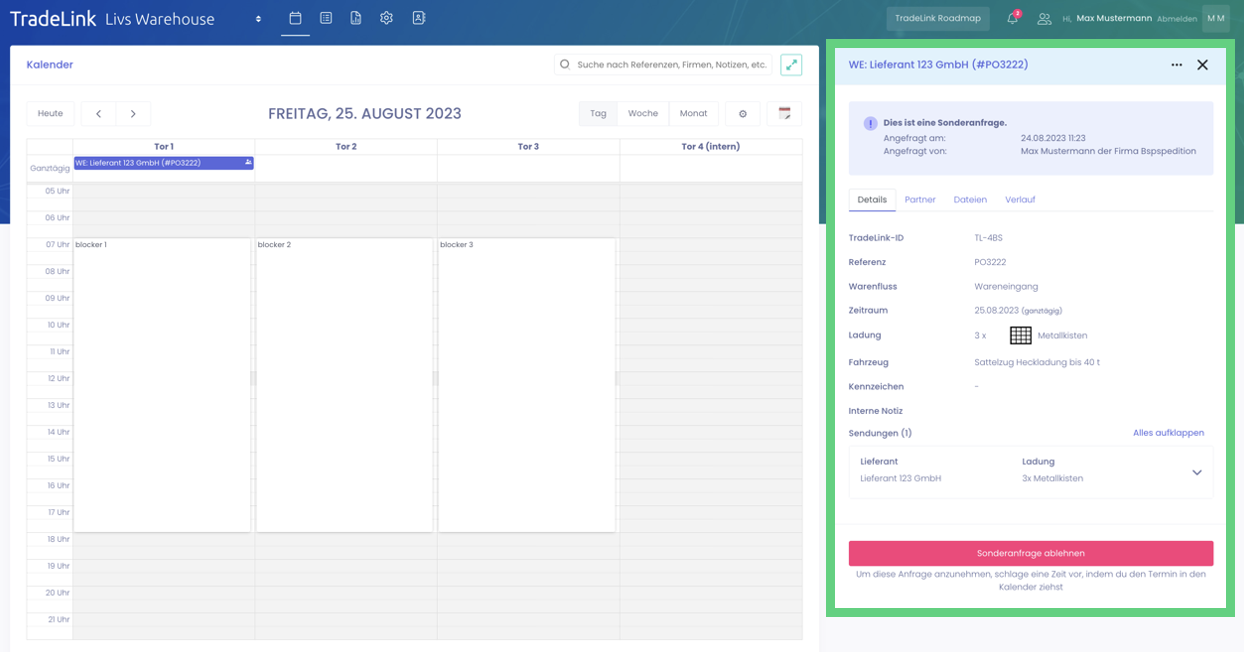Open the list view icon in top navigation
1244x652 pixels.
(x=326, y=18)
